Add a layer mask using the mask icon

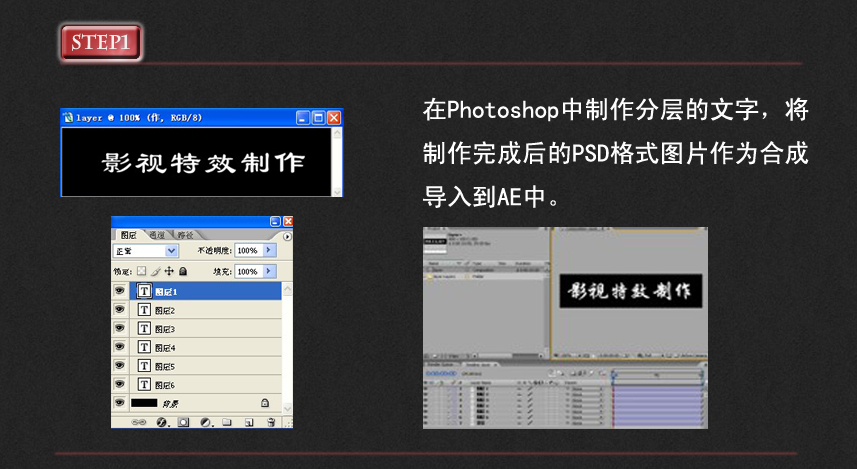tap(184, 422)
